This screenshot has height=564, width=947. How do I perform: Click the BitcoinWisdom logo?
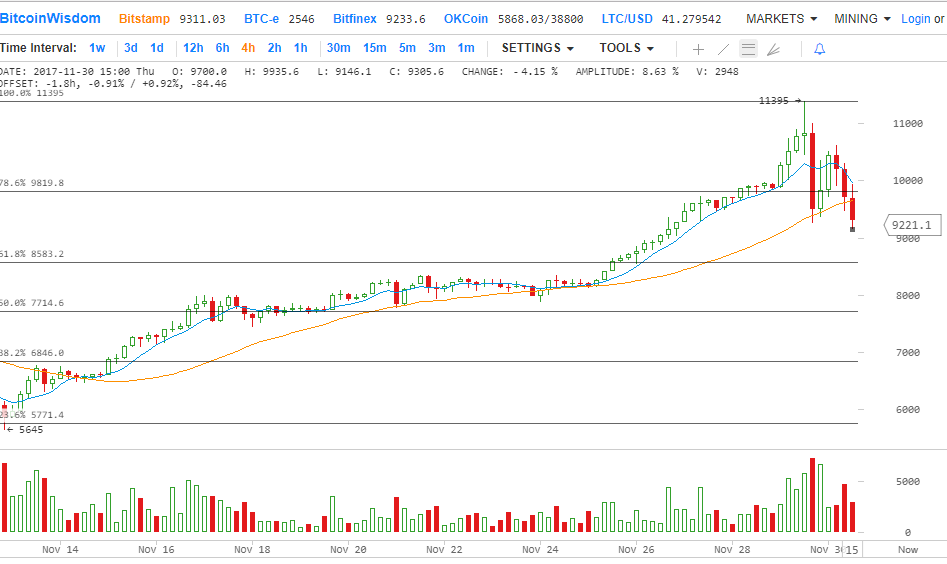coord(51,19)
